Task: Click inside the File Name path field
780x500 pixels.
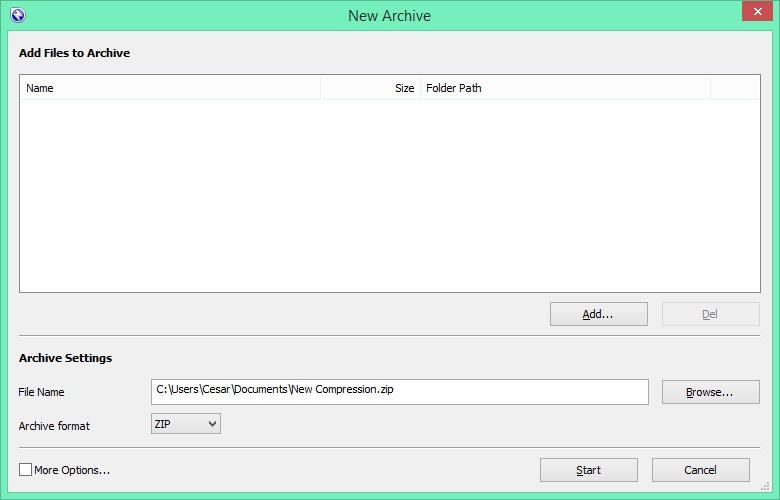Action: pyautogui.click(x=399, y=392)
